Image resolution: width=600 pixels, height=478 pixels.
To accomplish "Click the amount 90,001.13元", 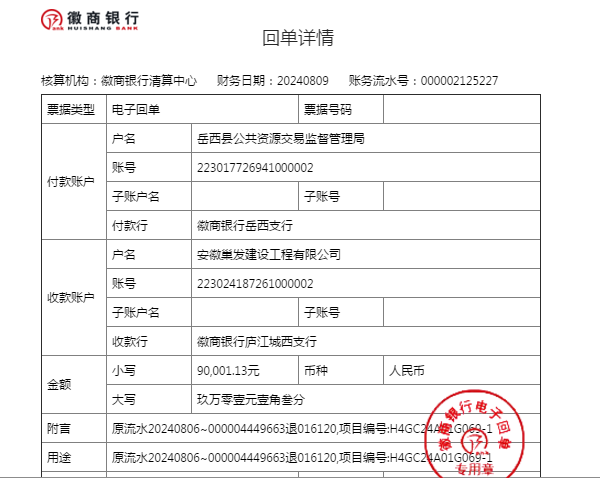I will tap(228, 370).
